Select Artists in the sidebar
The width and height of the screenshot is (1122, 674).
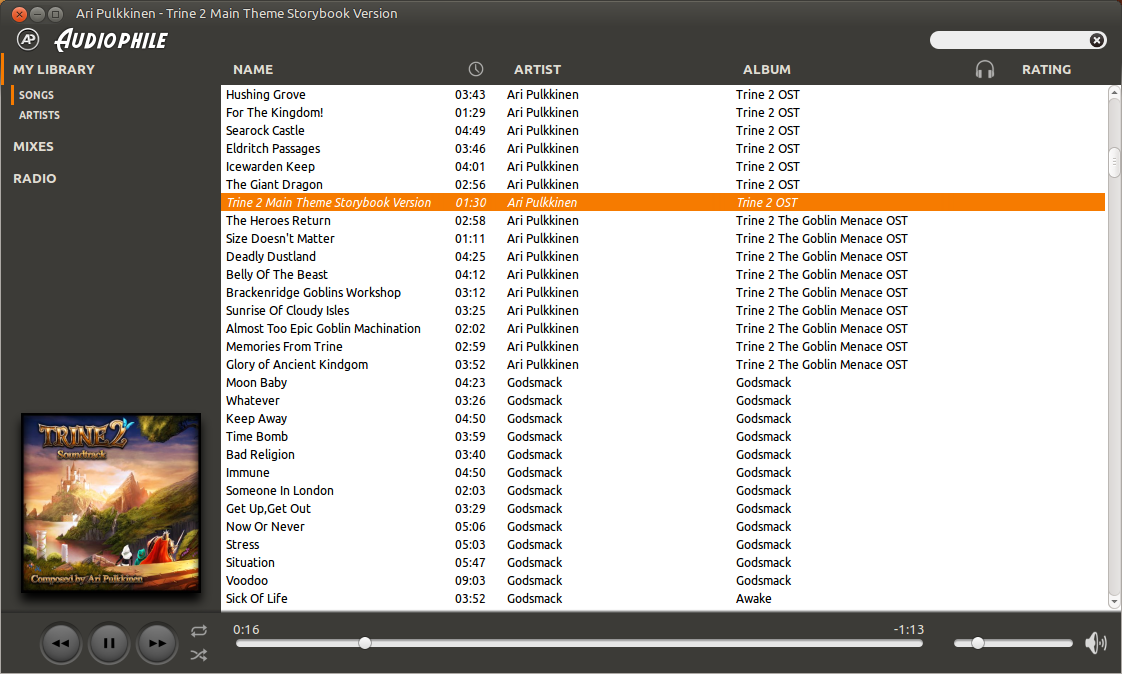click(39, 115)
